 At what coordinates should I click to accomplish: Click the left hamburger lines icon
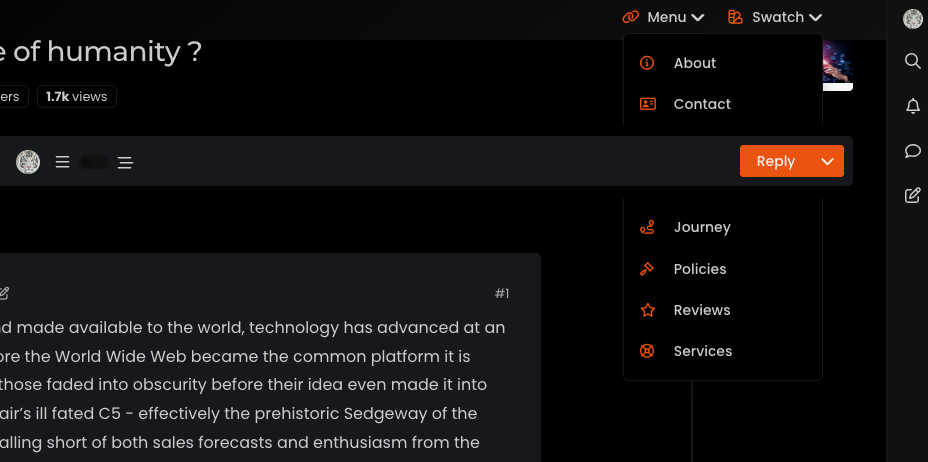(62, 162)
